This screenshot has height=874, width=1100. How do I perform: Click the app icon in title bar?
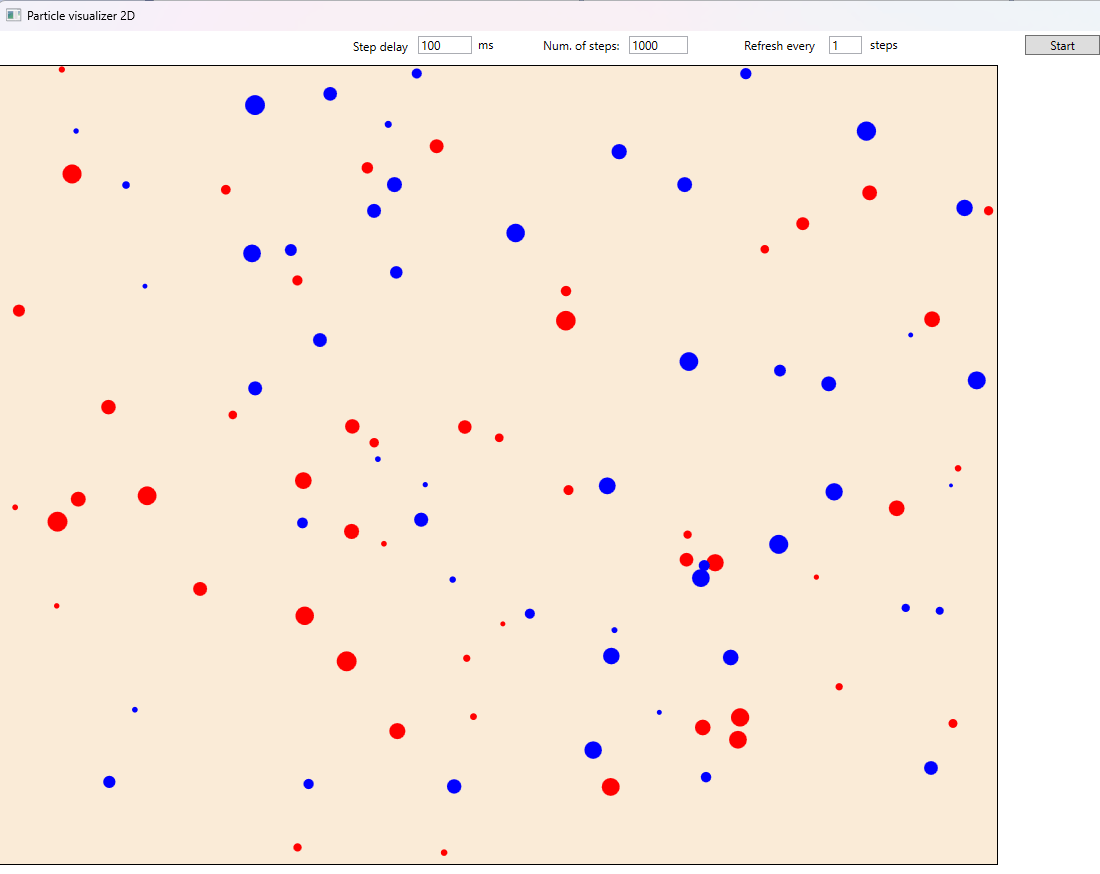(13, 15)
